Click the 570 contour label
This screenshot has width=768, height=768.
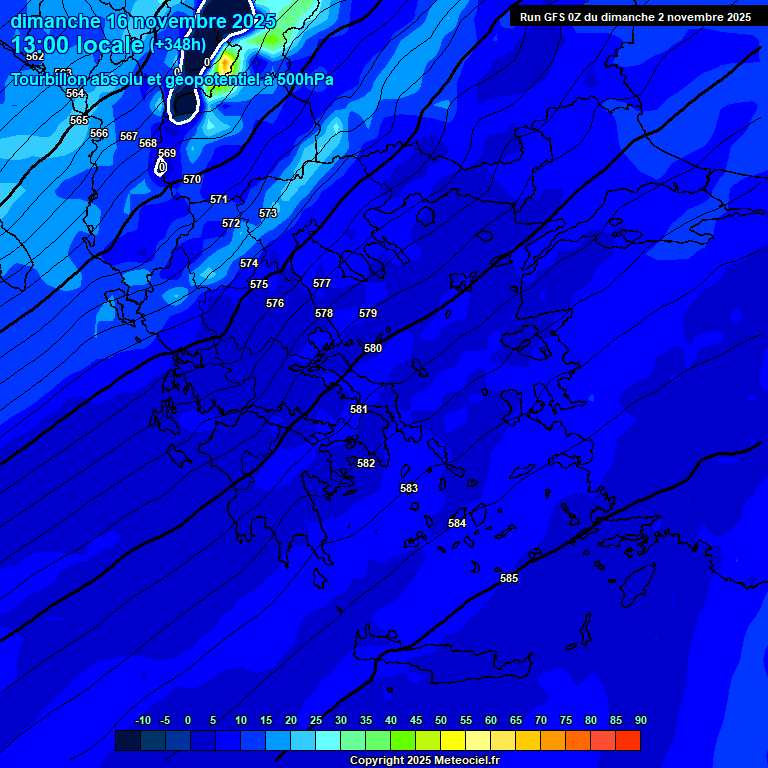(x=192, y=180)
